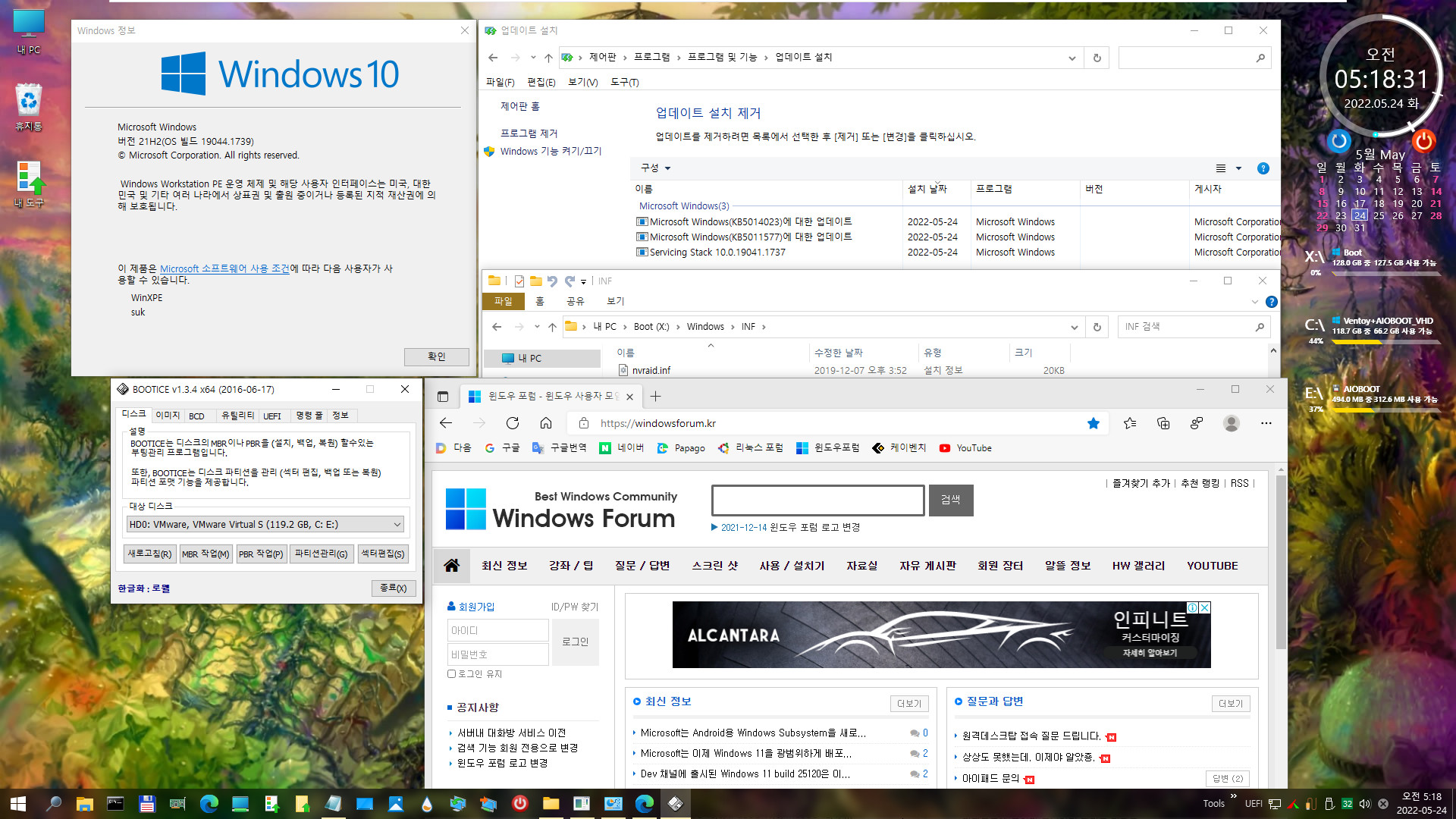Screen dimensions: 1456x819
Task: Click the Edge profile avatar icon
Action: click(1232, 423)
